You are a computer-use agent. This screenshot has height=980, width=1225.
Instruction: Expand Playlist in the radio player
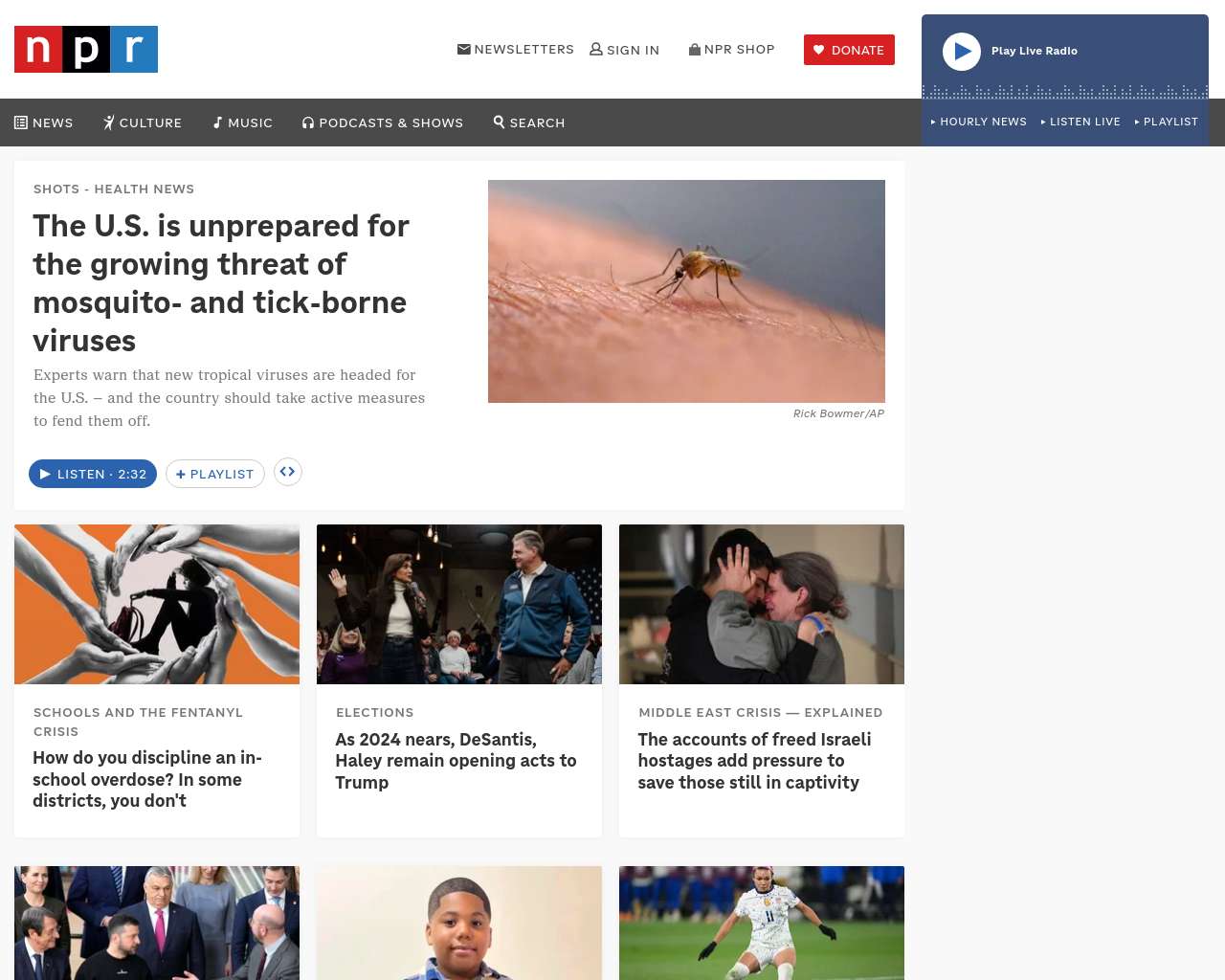[1167, 122]
